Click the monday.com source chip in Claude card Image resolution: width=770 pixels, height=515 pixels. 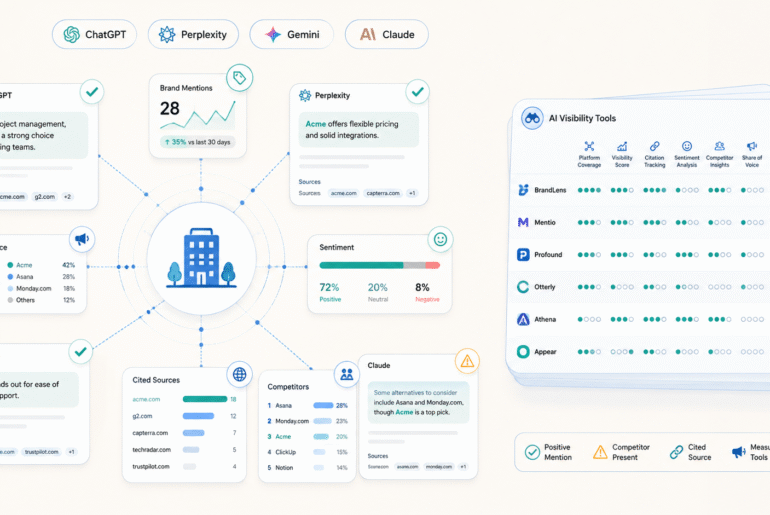pyautogui.click(x=439, y=467)
